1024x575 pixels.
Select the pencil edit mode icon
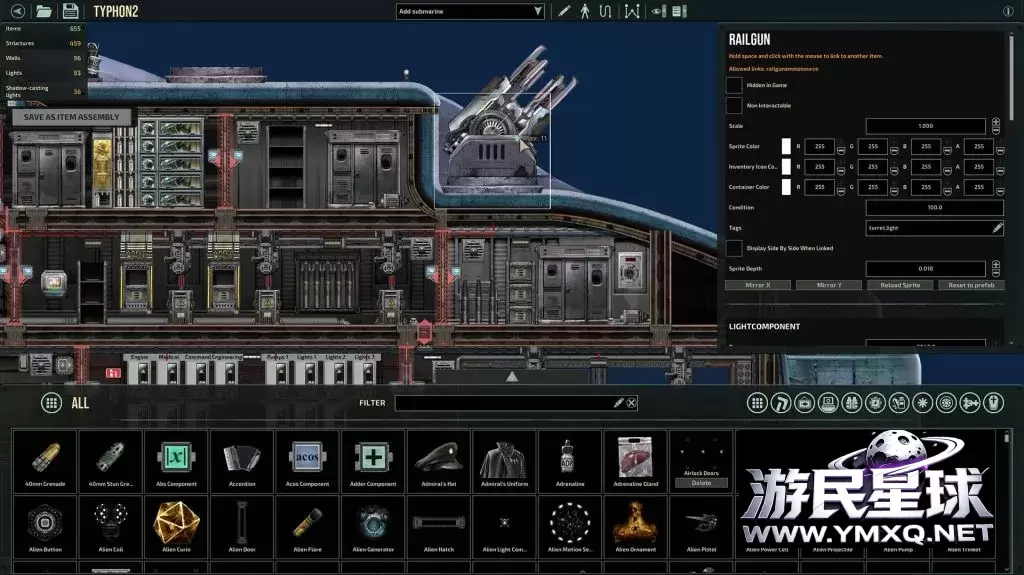coord(564,11)
